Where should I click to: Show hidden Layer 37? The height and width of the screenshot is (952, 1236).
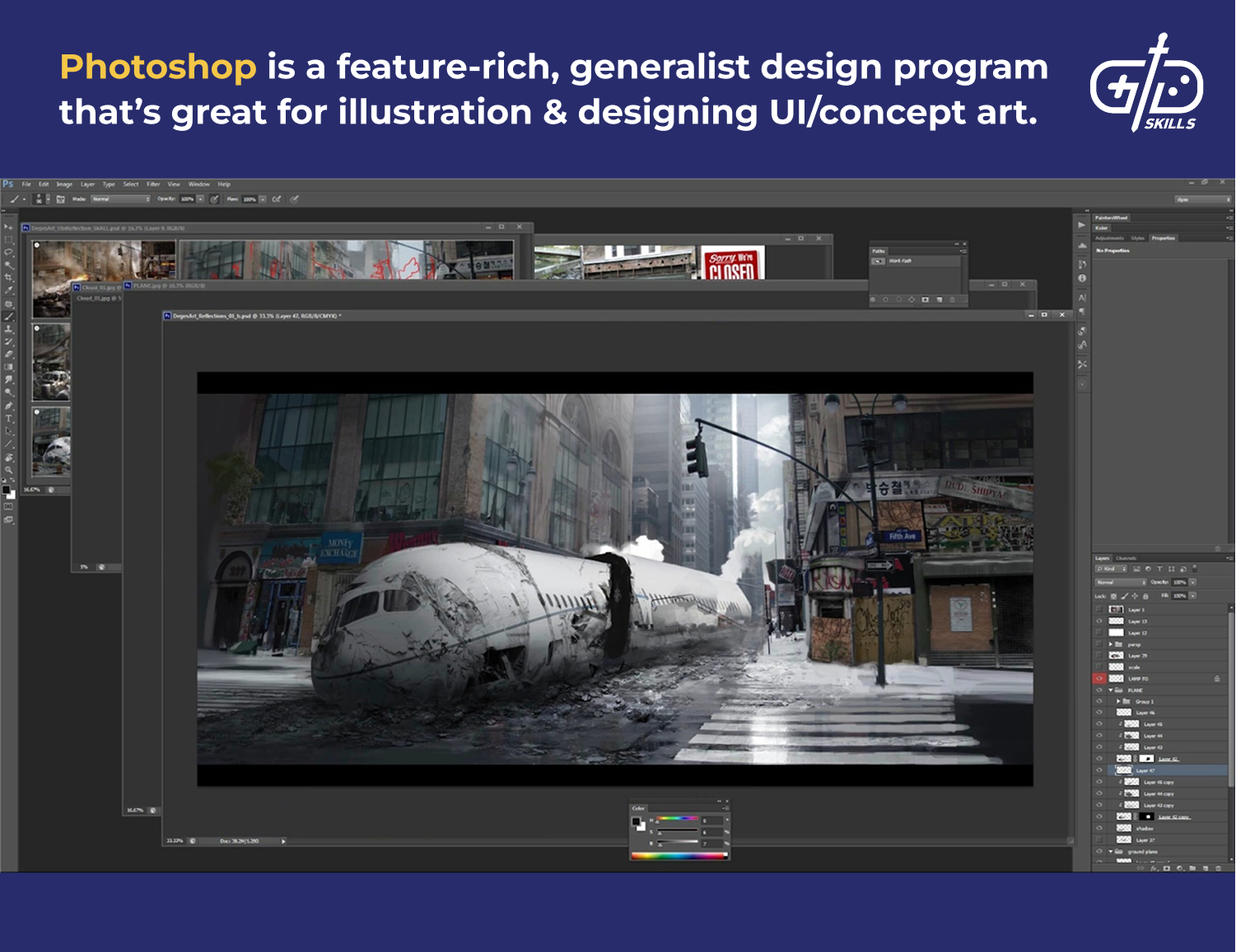coord(1099,840)
